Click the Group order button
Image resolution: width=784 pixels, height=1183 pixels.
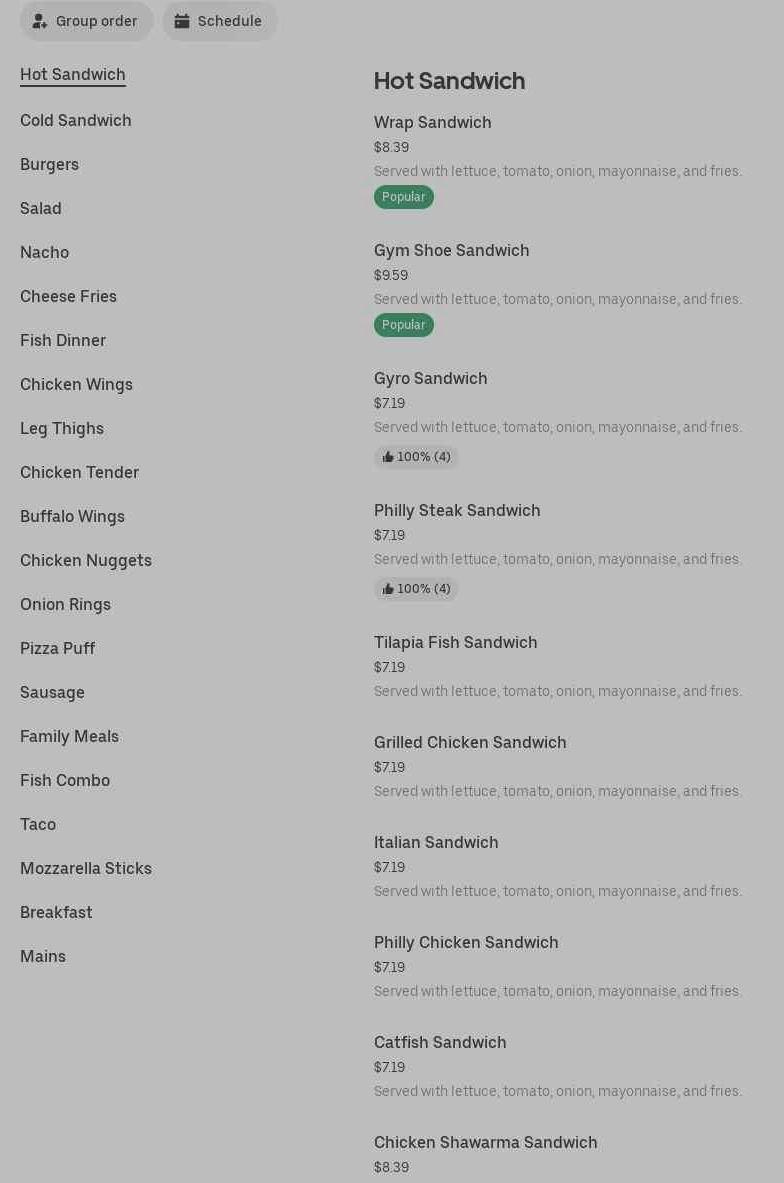[87, 21]
